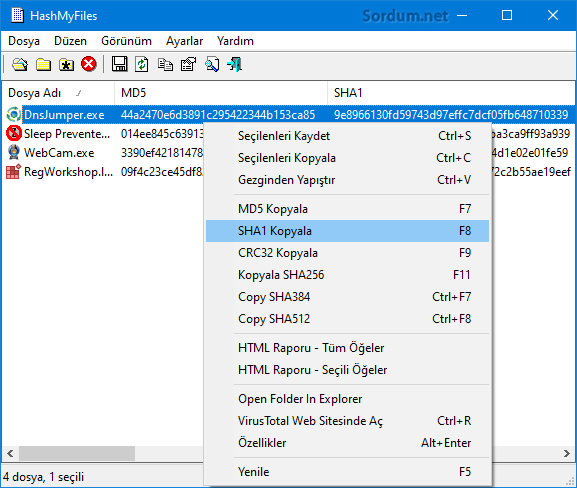The width and height of the screenshot is (577, 488).
Task: Click the Properties toolbar icon
Action: coord(188,64)
